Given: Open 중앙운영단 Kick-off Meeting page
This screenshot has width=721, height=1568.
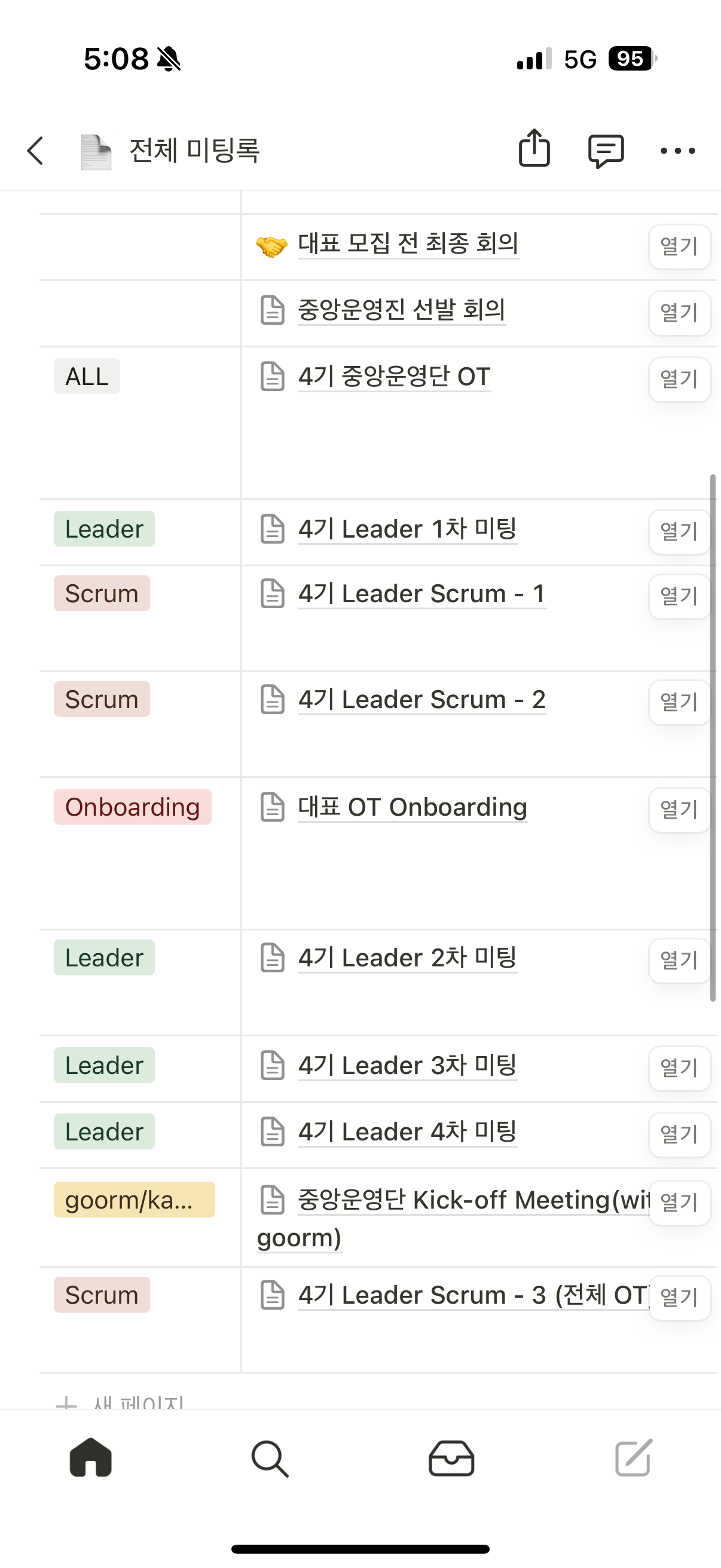Looking at the screenshot, I should point(453,1200).
